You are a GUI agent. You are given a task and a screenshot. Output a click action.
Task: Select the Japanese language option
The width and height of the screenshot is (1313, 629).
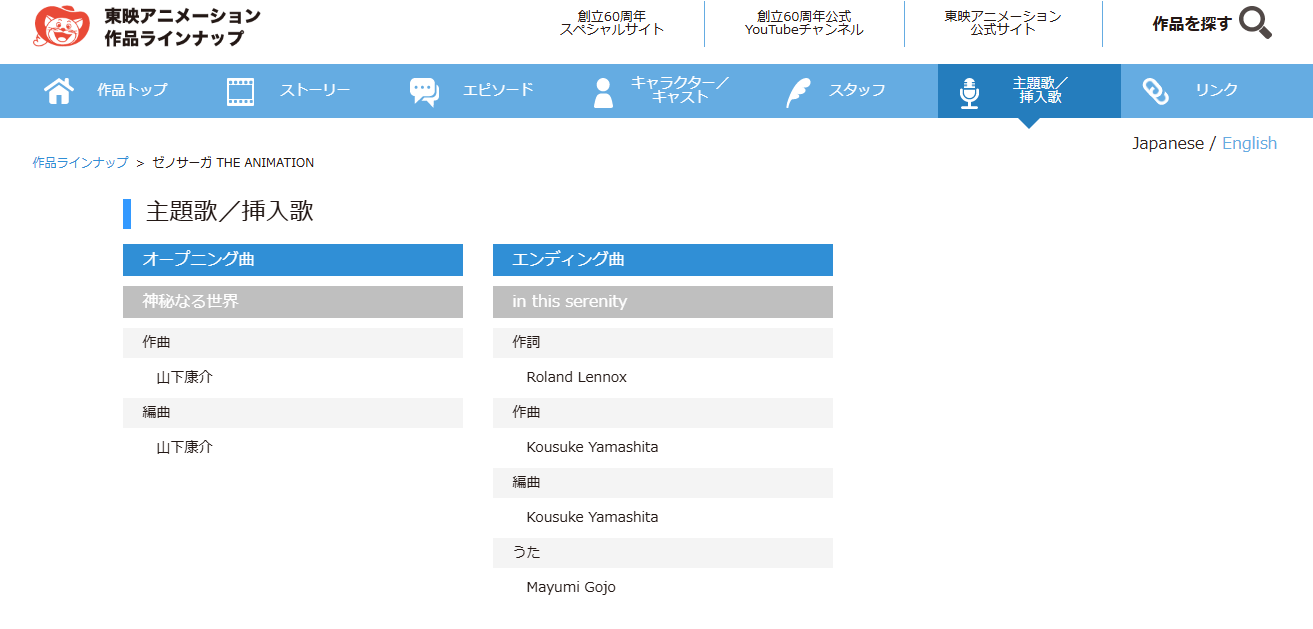coord(1167,143)
